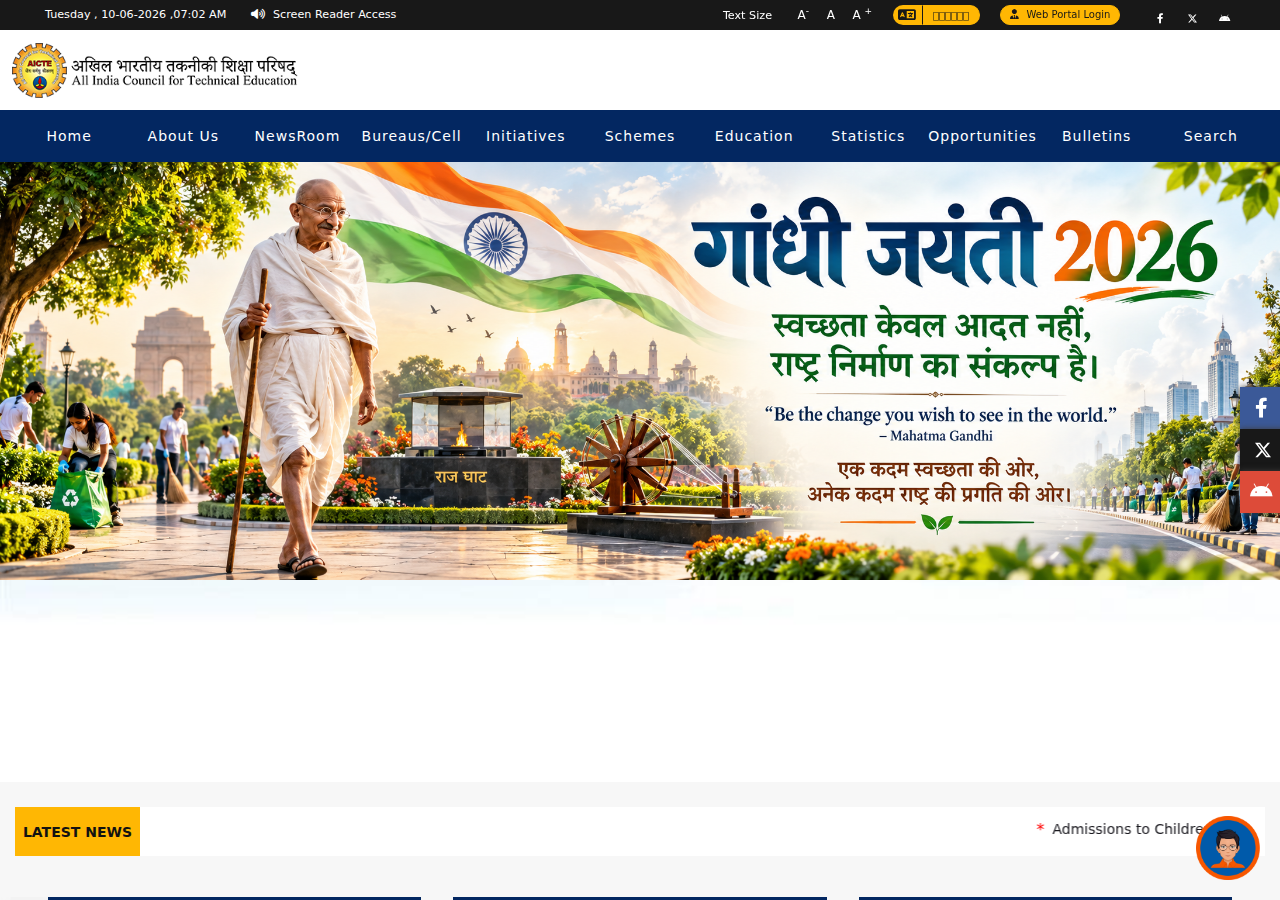1280x900 pixels.
Task: Open the Bureaus/Cell menu
Action: point(411,136)
